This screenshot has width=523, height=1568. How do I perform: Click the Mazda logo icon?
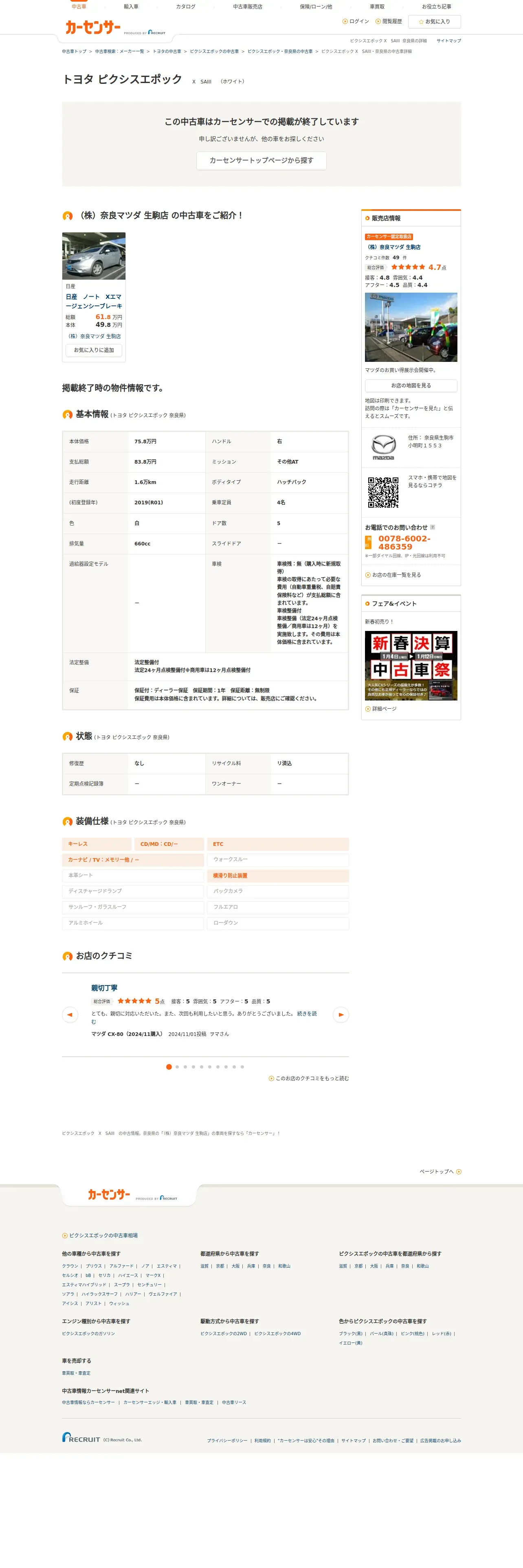[x=383, y=447]
